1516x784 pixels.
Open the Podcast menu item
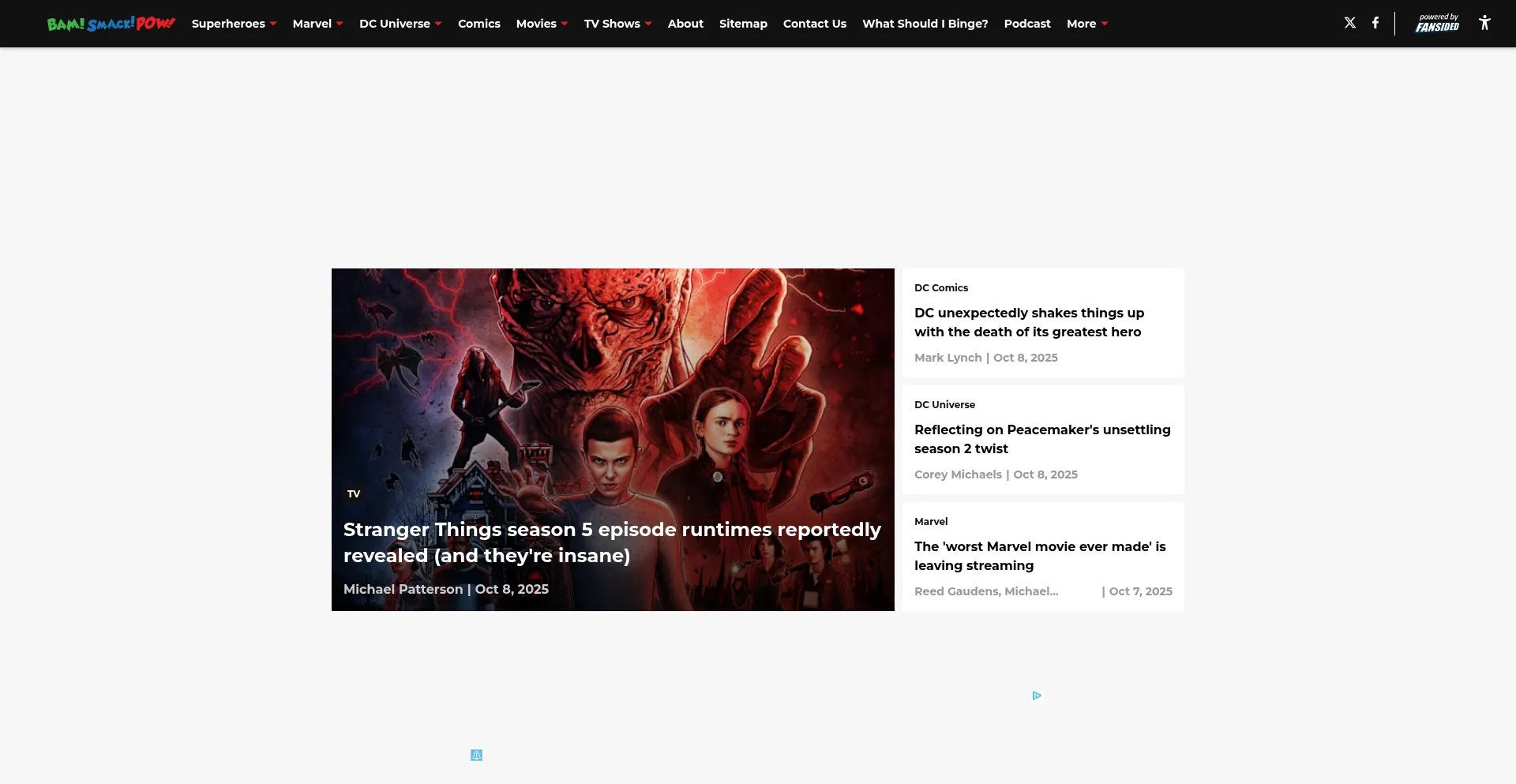(1026, 24)
